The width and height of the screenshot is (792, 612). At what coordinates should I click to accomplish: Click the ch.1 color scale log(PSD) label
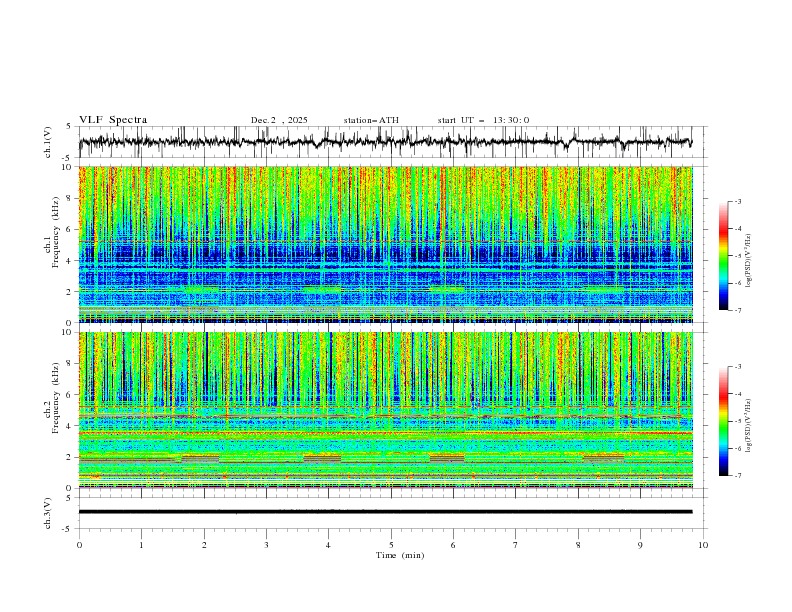point(749,261)
